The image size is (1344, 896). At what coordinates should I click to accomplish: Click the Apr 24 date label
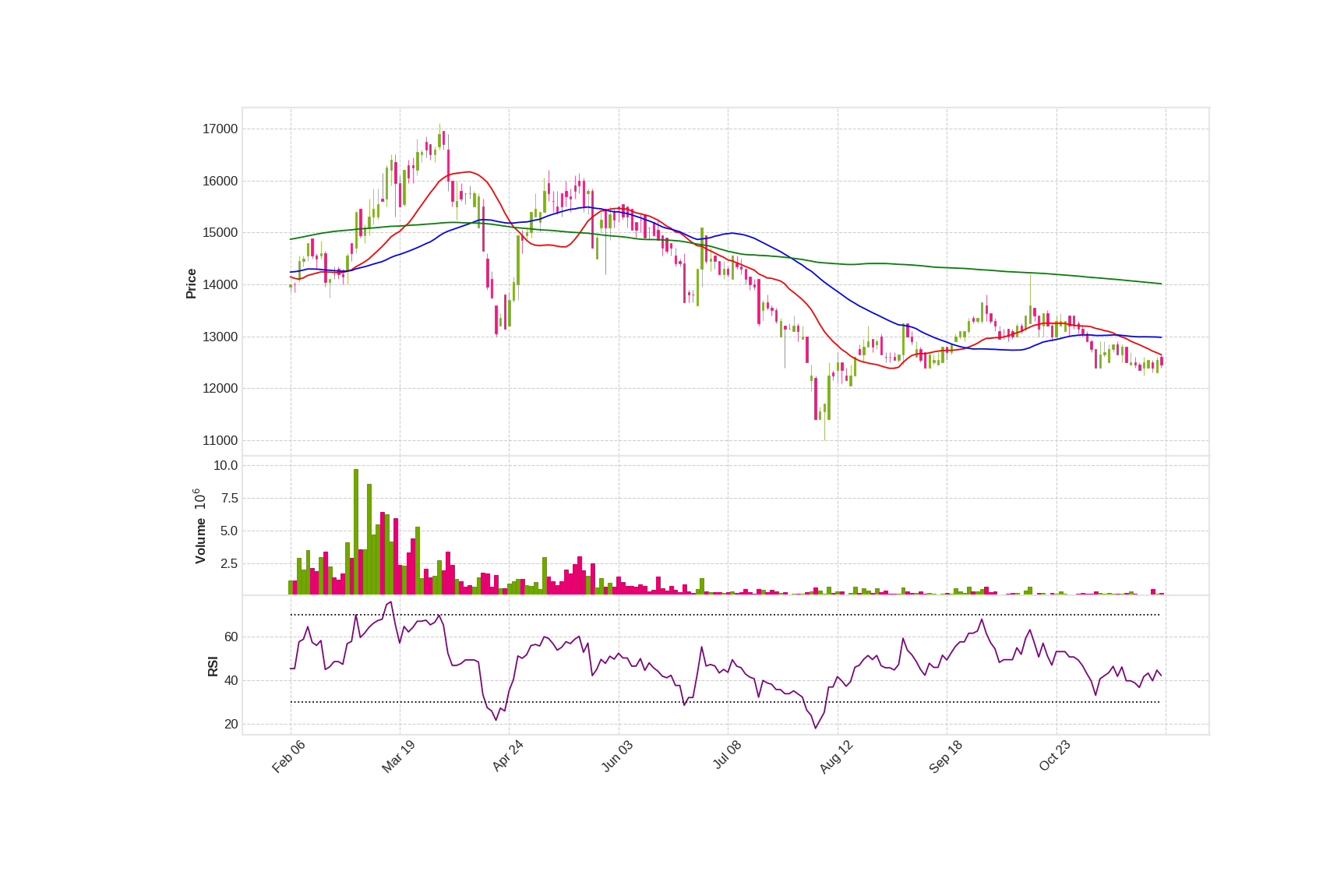point(507,757)
